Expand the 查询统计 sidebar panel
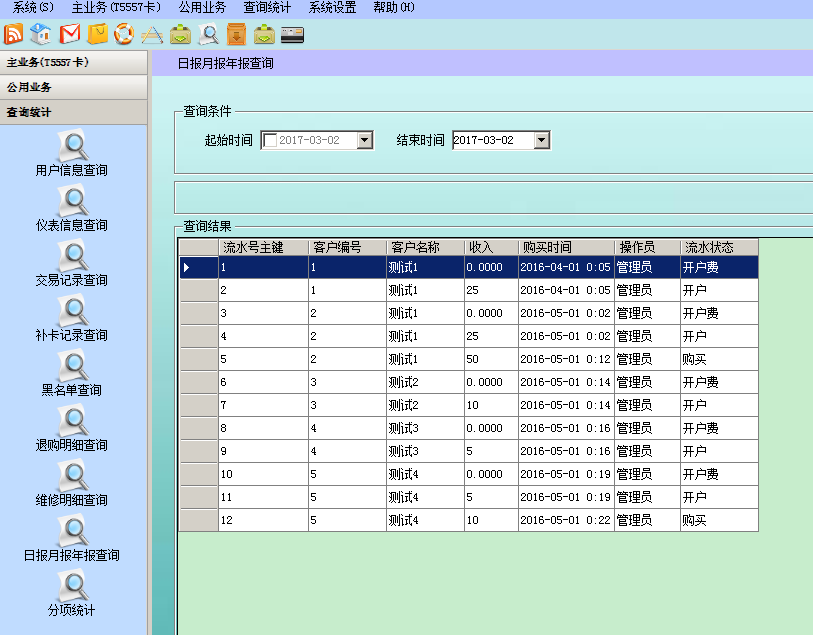Screen dimensions: 813x635 point(74,112)
